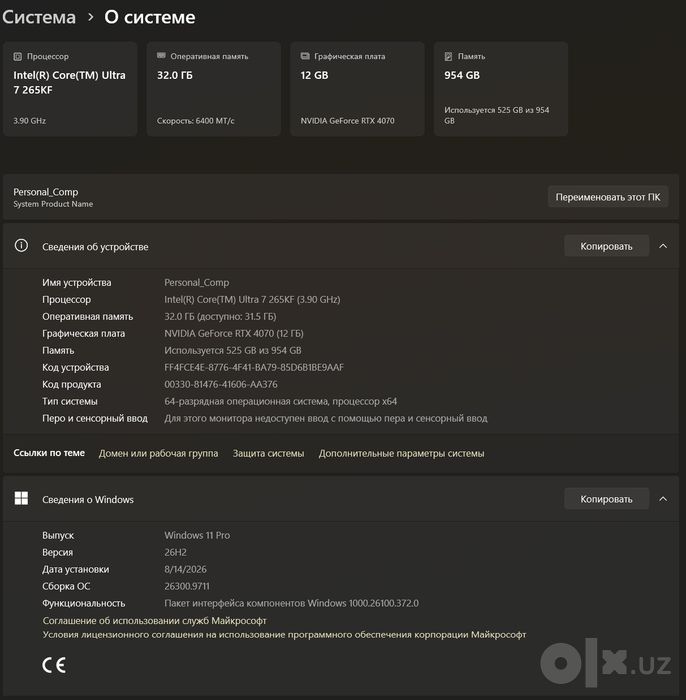Click the info icon beside Сведения об устройстве
Screen dimensions: 686x700
click(x=21, y=246)
